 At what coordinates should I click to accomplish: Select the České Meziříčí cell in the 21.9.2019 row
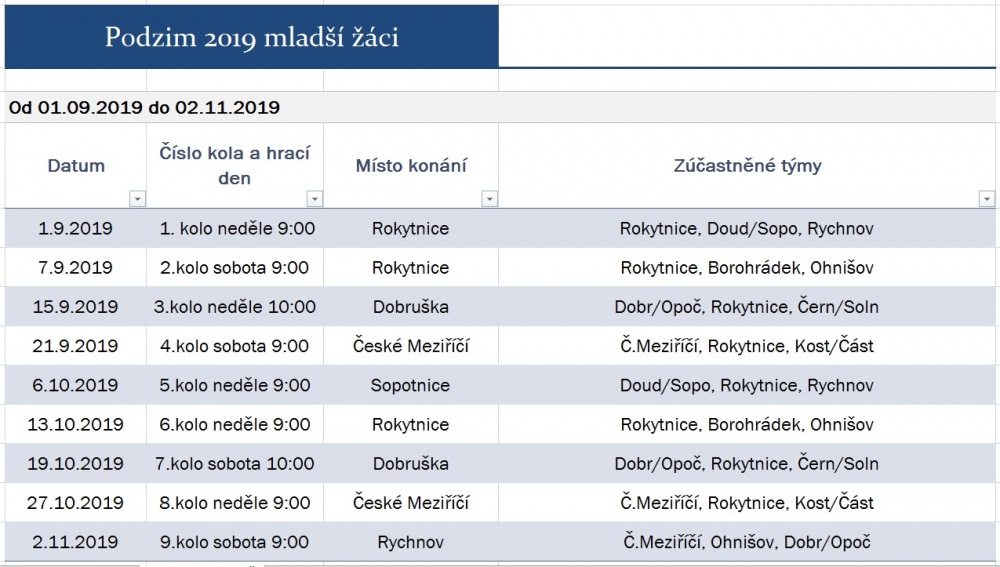pos(411,346)
